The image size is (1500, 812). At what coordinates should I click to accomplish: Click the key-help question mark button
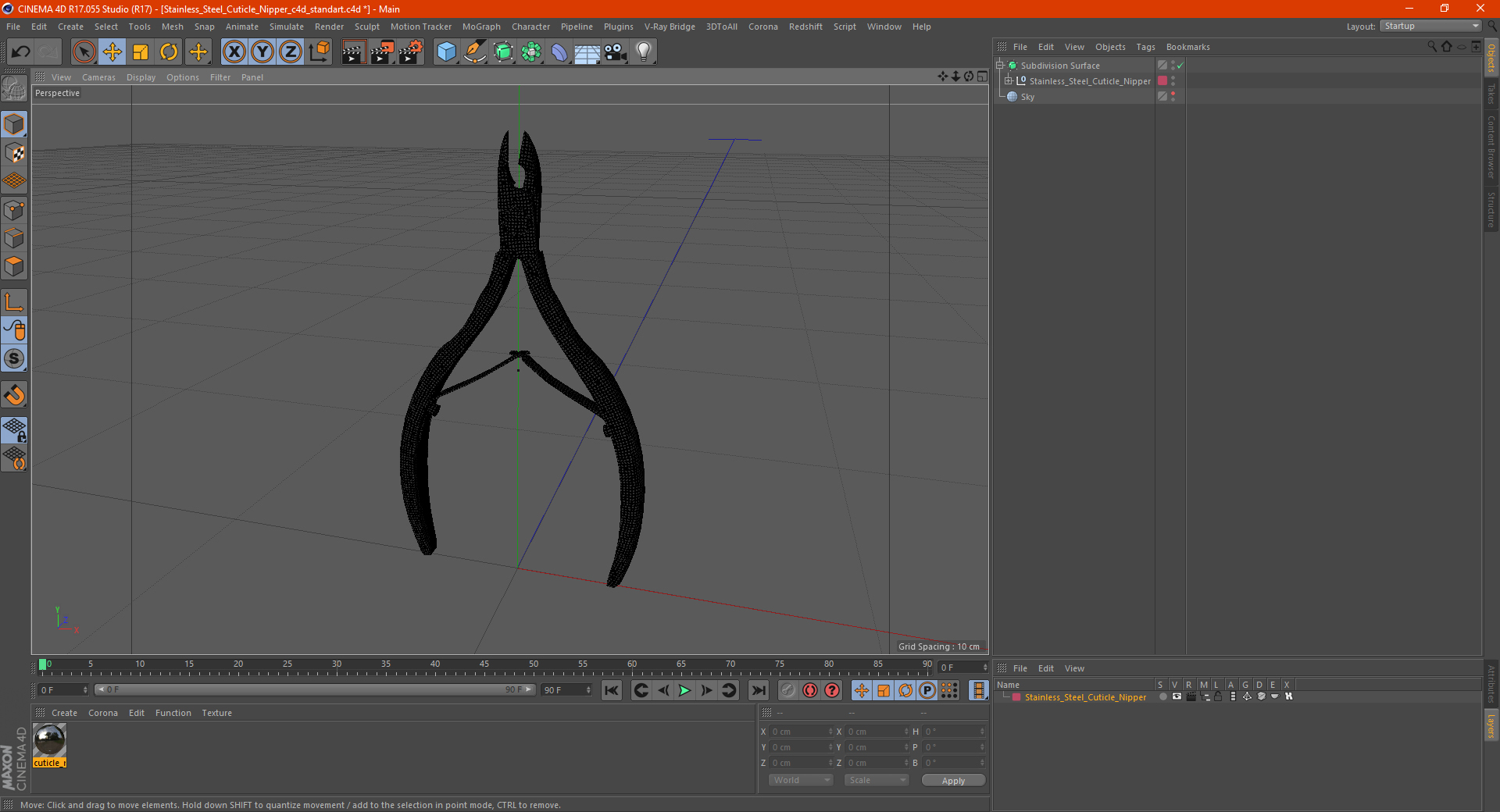coord(832,690)
